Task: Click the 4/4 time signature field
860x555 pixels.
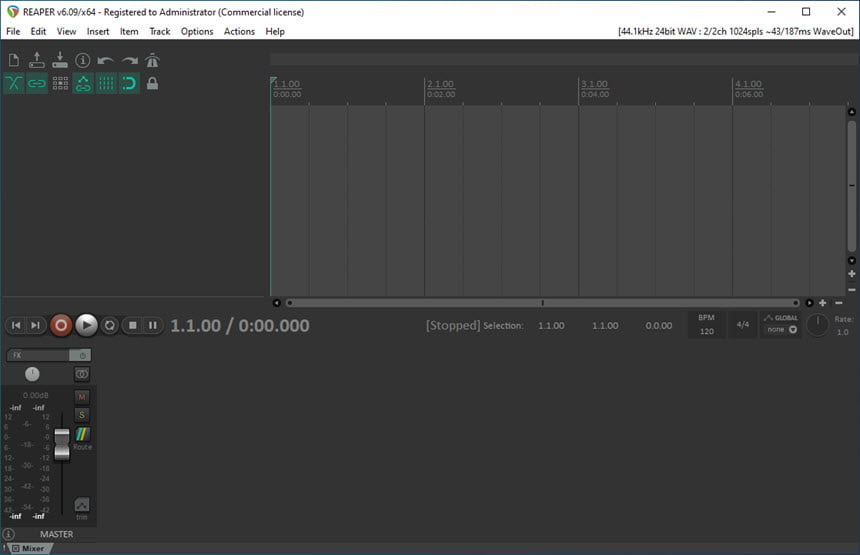Action: pos(743,325)
